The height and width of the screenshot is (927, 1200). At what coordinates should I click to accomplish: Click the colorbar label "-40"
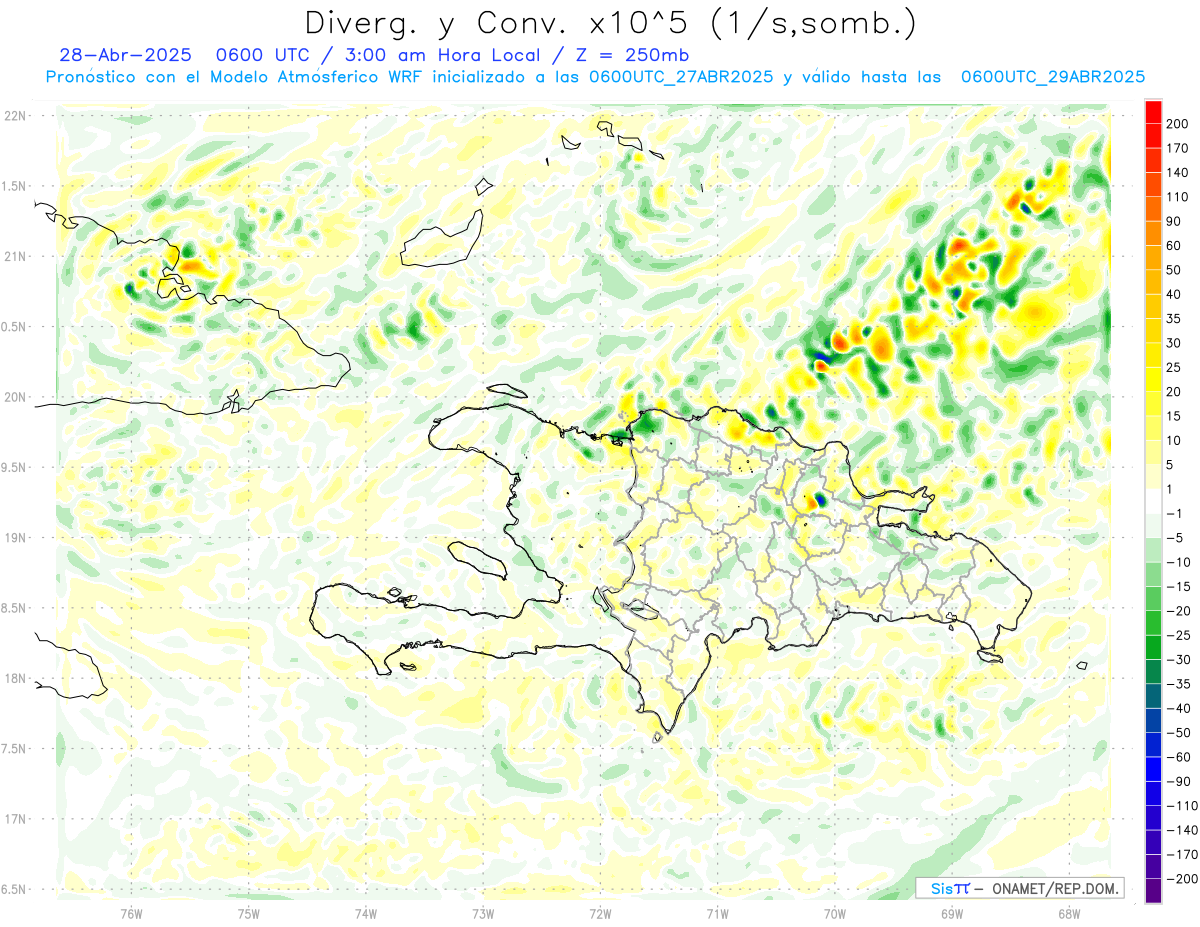click(1180, 709)
